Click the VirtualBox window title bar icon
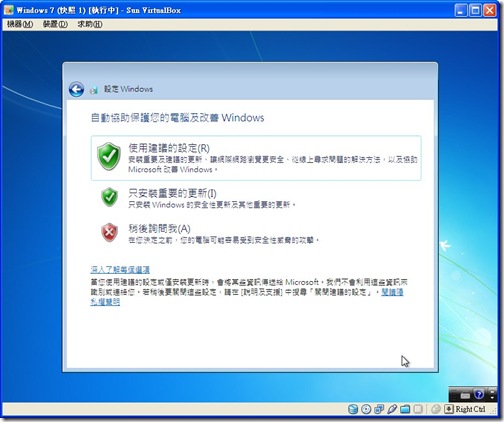This screenshot has width=504, height=422. click(8, 10)
